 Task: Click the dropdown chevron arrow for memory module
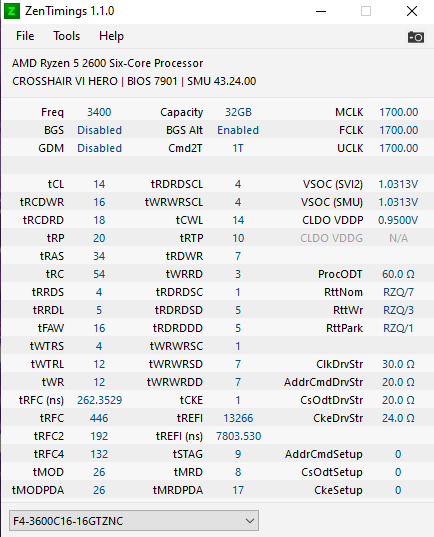pyautogui.click(x=250, y=521)
